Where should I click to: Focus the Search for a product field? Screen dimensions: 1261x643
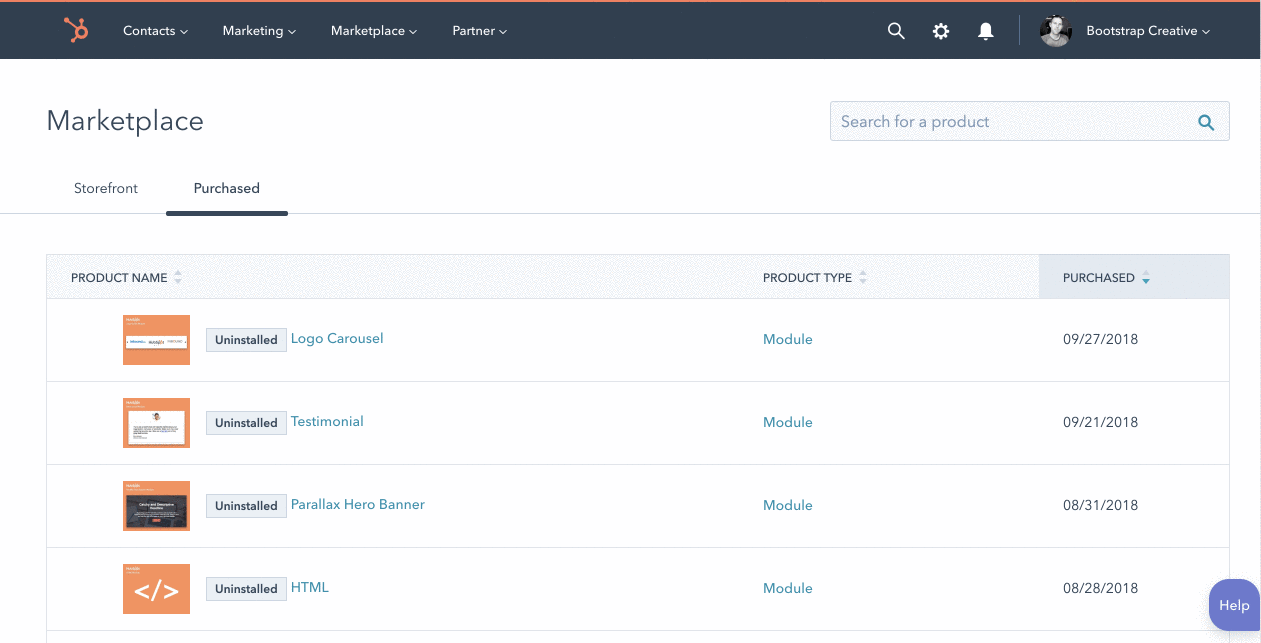[x=1030, y=122]
